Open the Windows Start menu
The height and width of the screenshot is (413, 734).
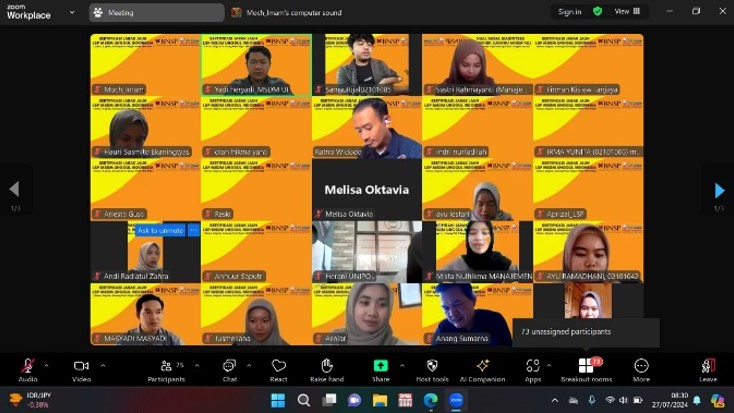click(x=278, y=400)
